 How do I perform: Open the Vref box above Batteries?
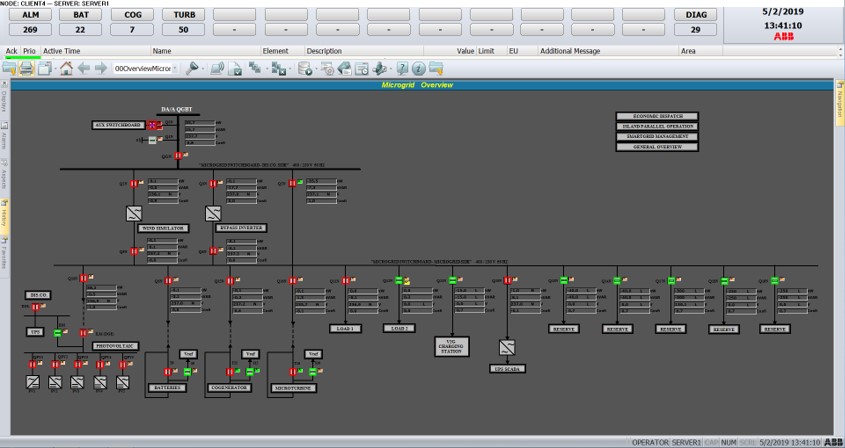pos(188,353)
